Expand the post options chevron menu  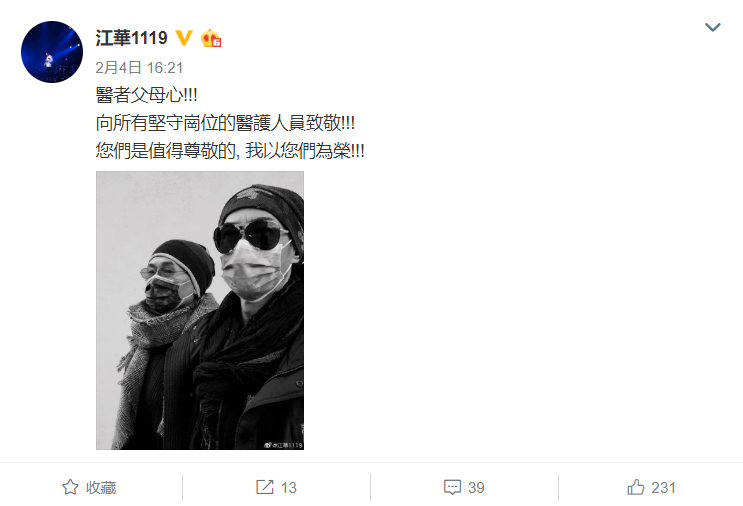pos(713,27)
